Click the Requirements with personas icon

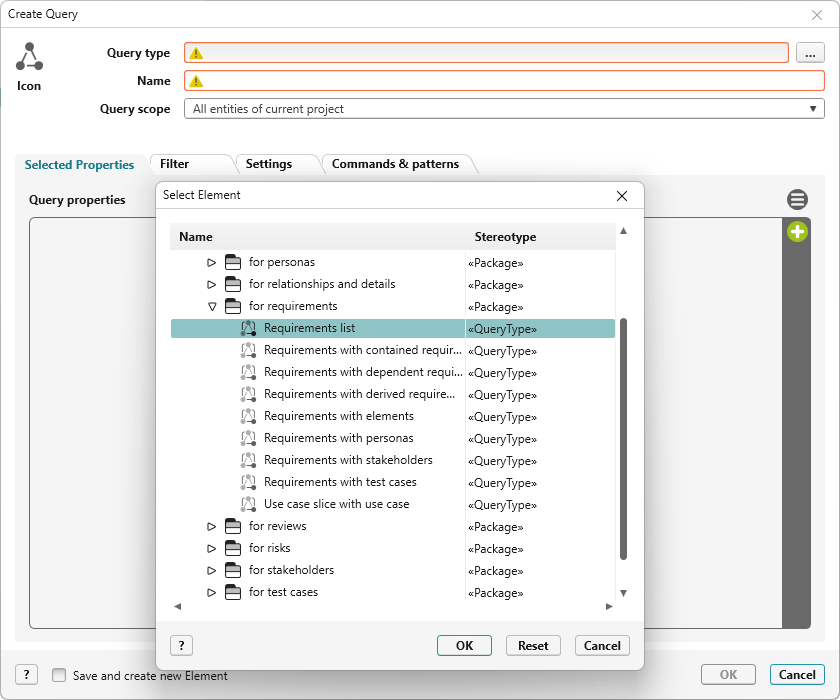(x=248, y=438)
